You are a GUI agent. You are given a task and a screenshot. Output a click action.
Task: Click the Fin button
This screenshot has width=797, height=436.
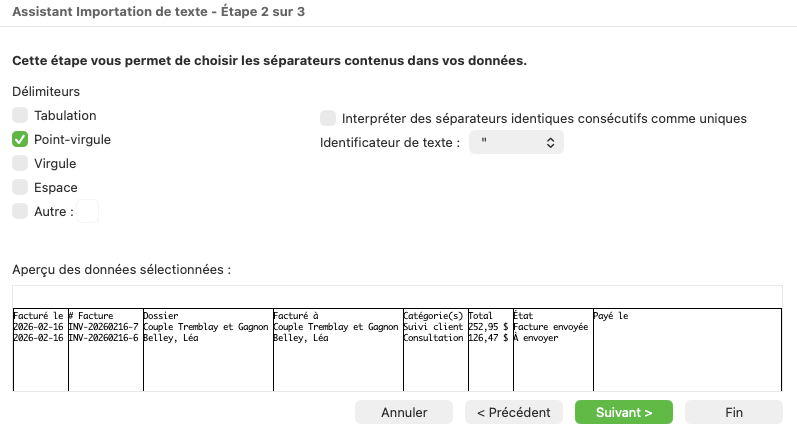point(734,412)
